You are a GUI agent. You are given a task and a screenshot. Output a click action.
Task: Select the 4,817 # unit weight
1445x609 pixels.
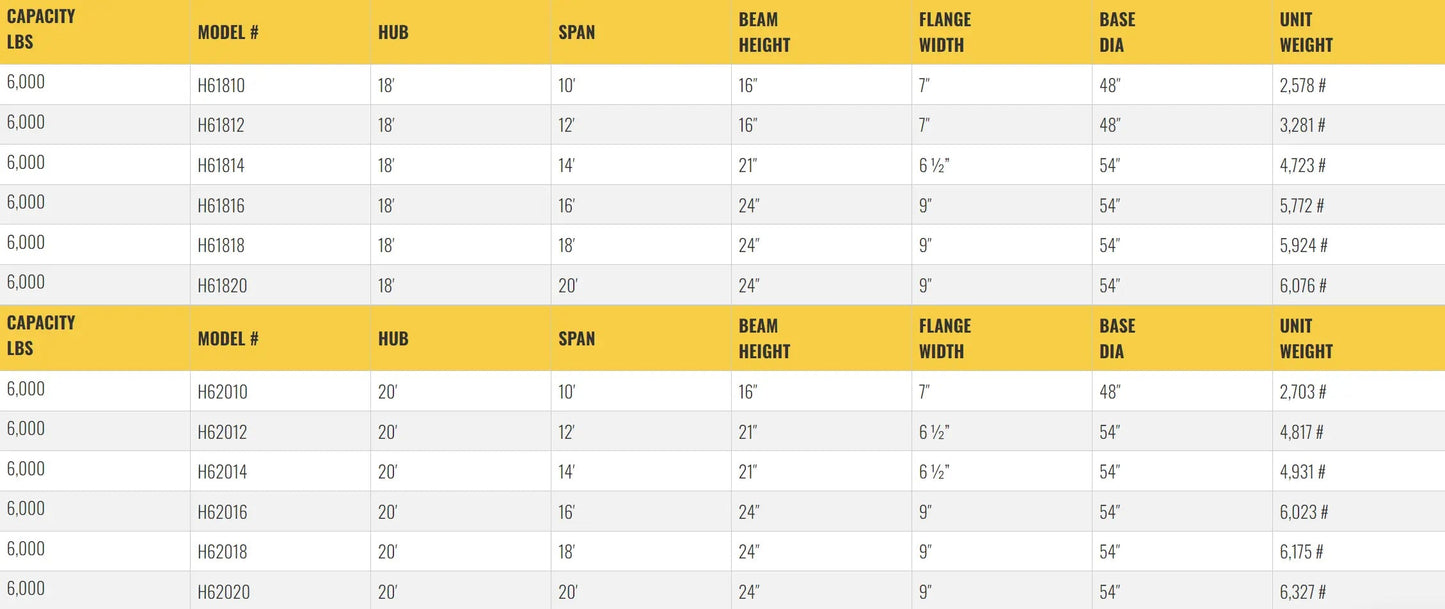1302,432
